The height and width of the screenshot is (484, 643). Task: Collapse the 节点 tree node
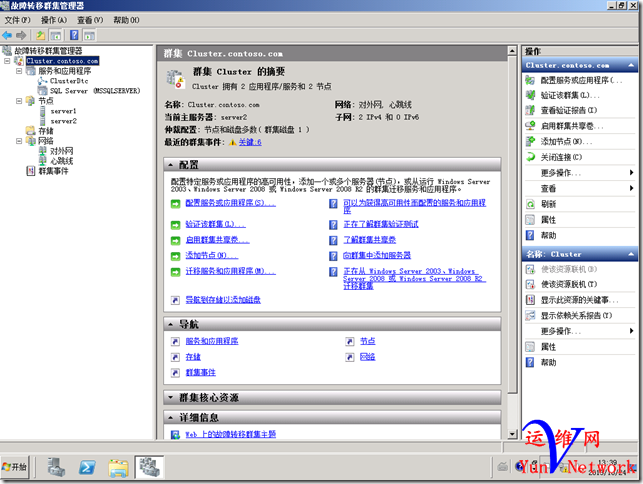point(18,100)
